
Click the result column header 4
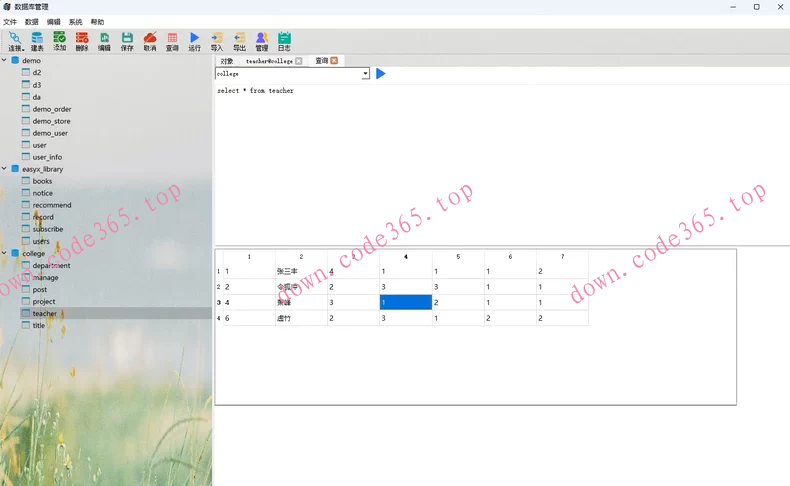point(406,257)
